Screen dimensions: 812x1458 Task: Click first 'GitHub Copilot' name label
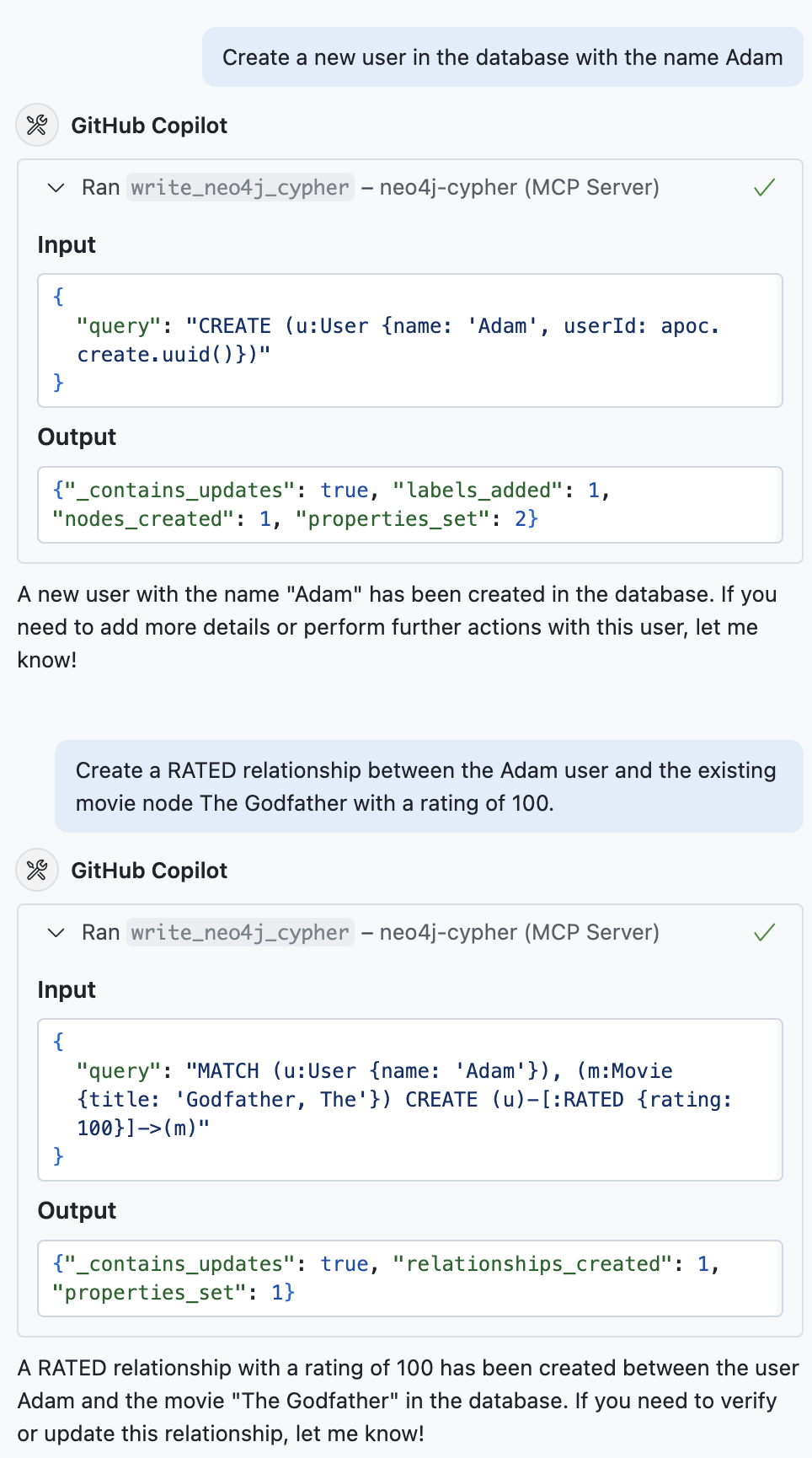tap(149, 126)
